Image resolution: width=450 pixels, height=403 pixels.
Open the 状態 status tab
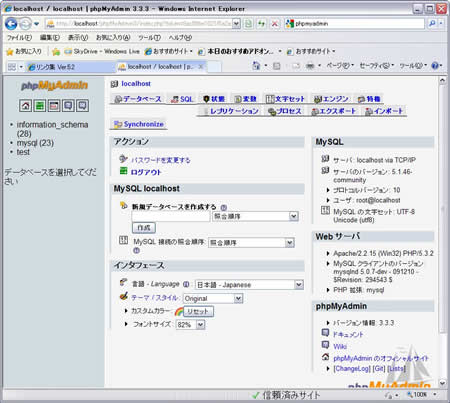(x=214, y=99)
